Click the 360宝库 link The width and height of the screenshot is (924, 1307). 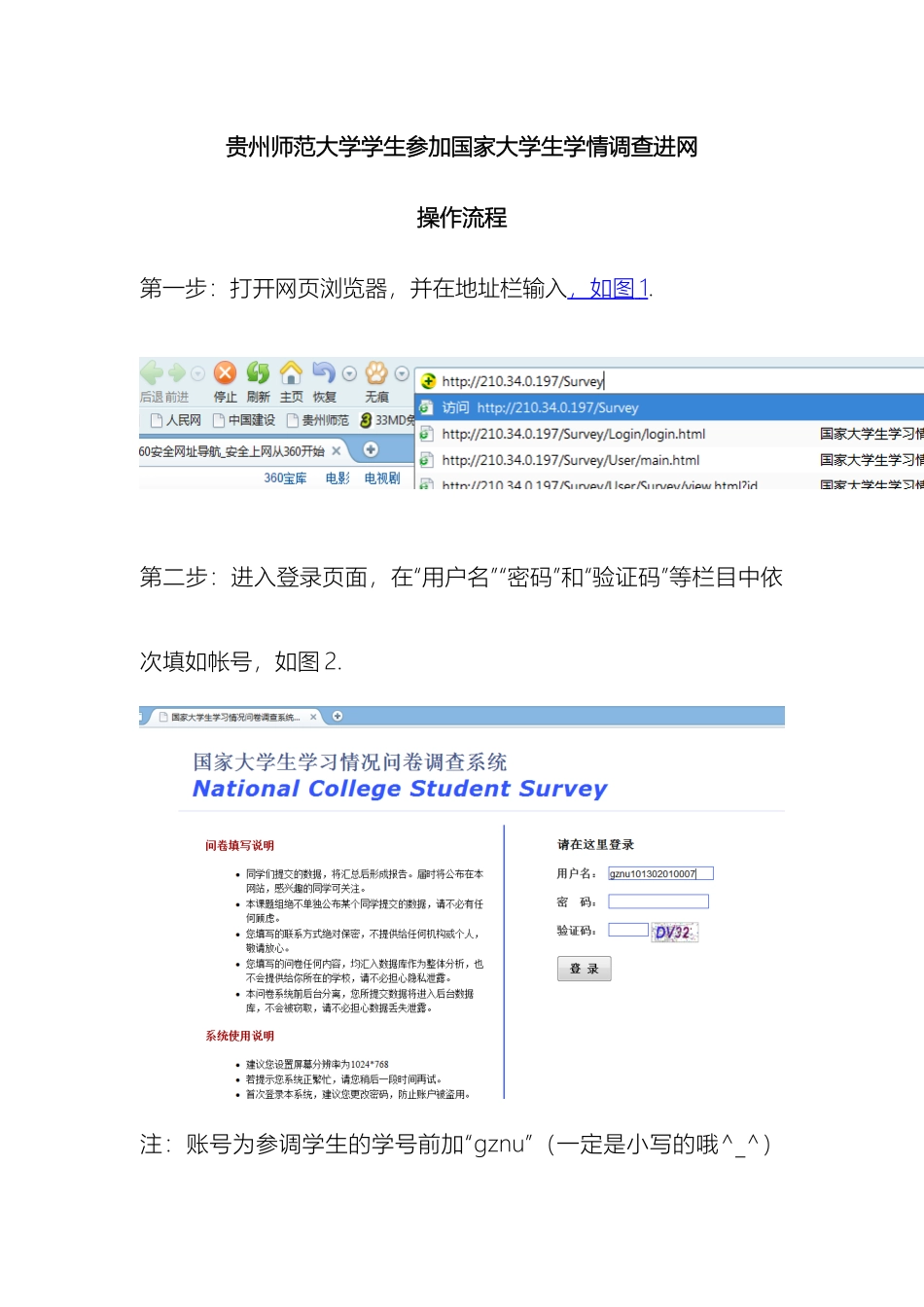tap(285, 478)
